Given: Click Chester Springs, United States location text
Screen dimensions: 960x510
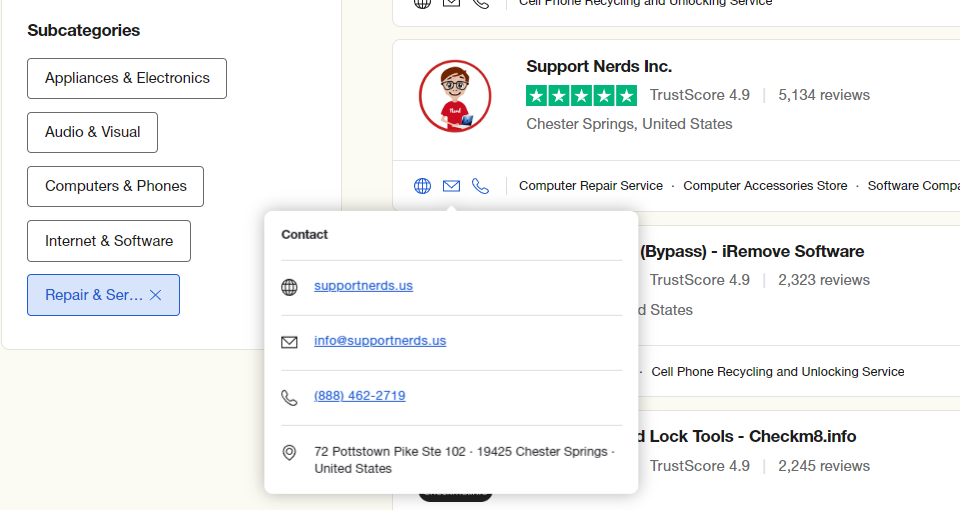Looking at the screenshot, I should pos(629,124).
